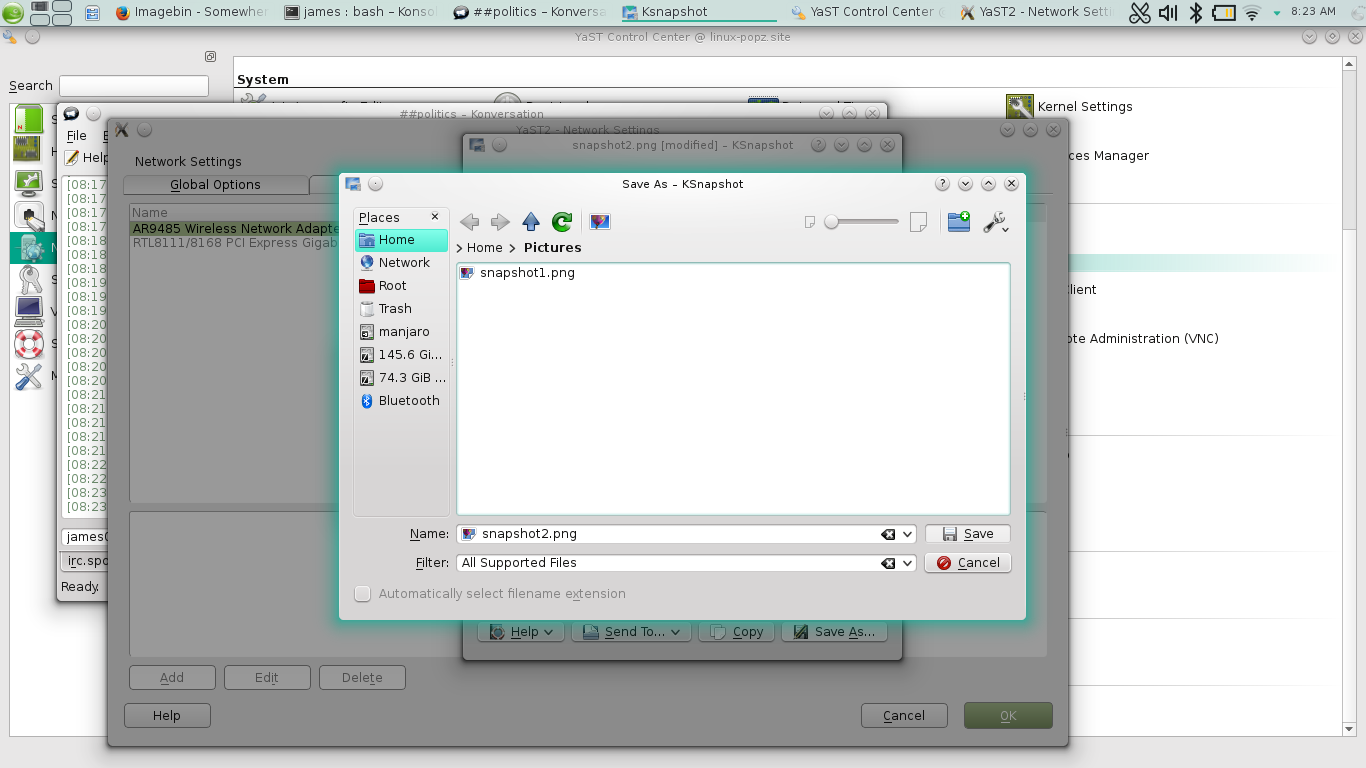Click OK in Network Settings window
The image size is (1366, 768).
coord(1008,715)
